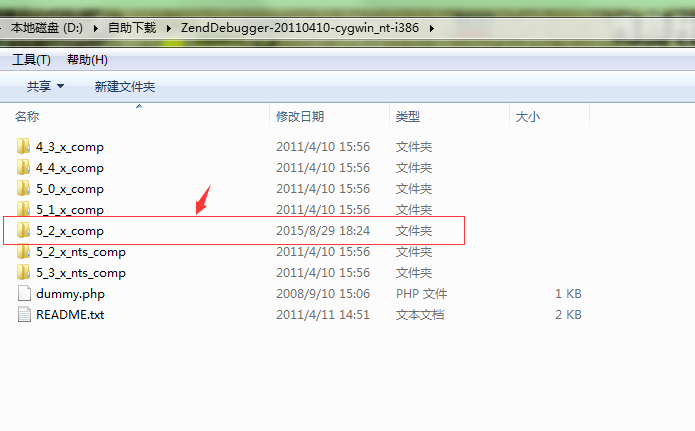Select the README.txt file icon
The image size is (695, 431).
tap(24, 314)
